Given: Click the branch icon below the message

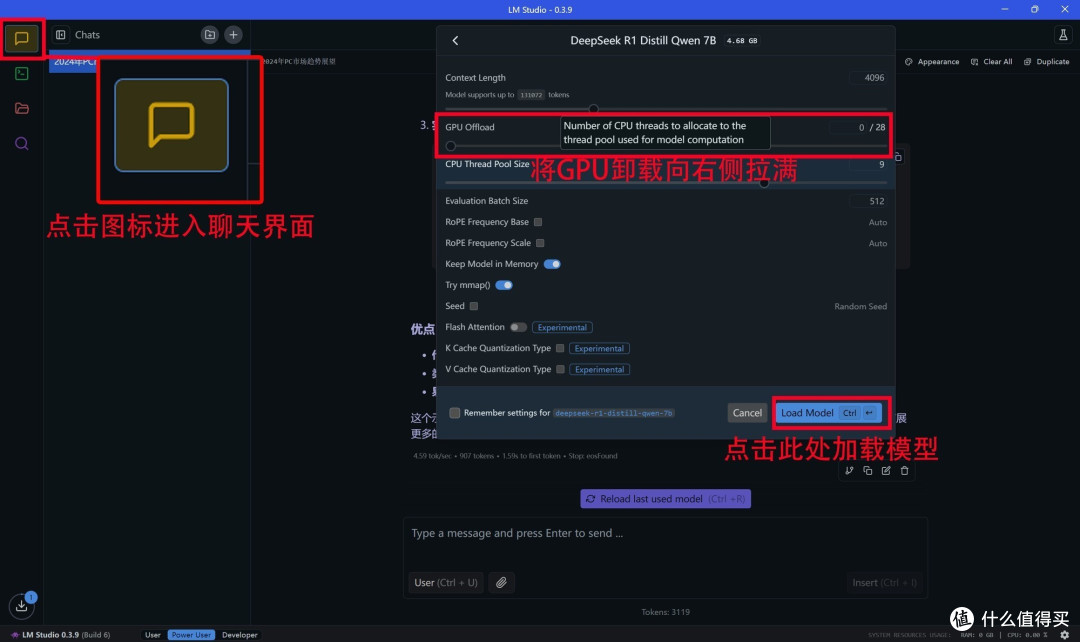Looking at the screenshot, I should click(x=849, y=470).
